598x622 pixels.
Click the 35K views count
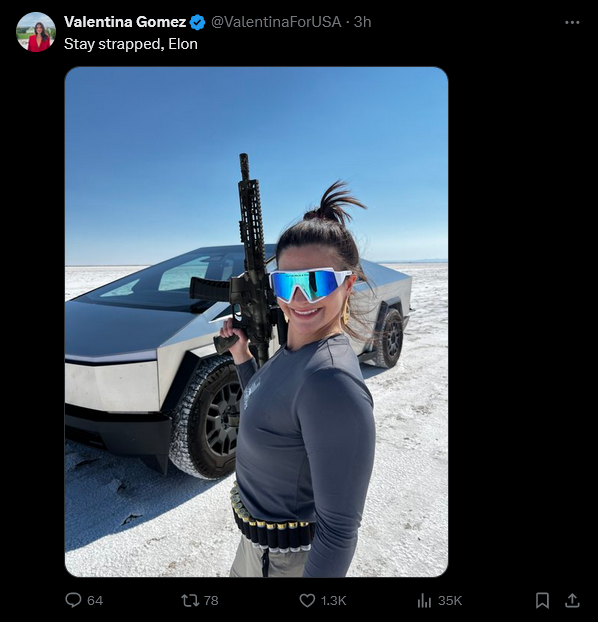click(x=450, y=601)
